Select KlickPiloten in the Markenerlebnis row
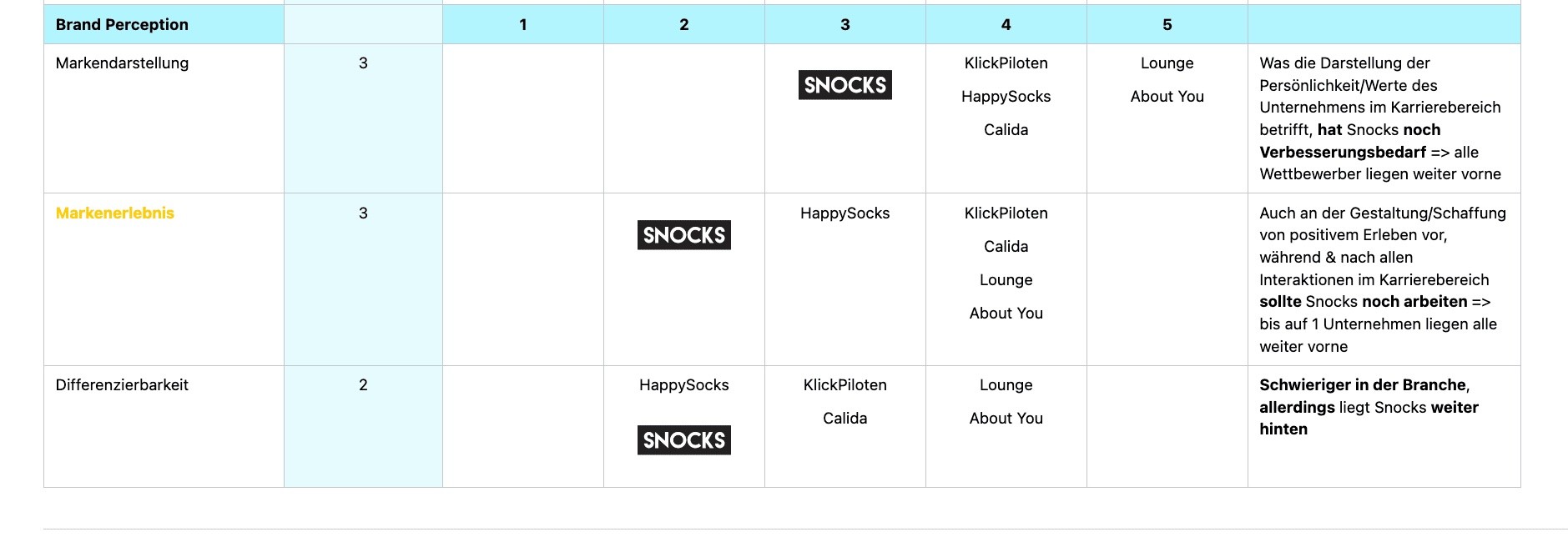 [1006, 213]
